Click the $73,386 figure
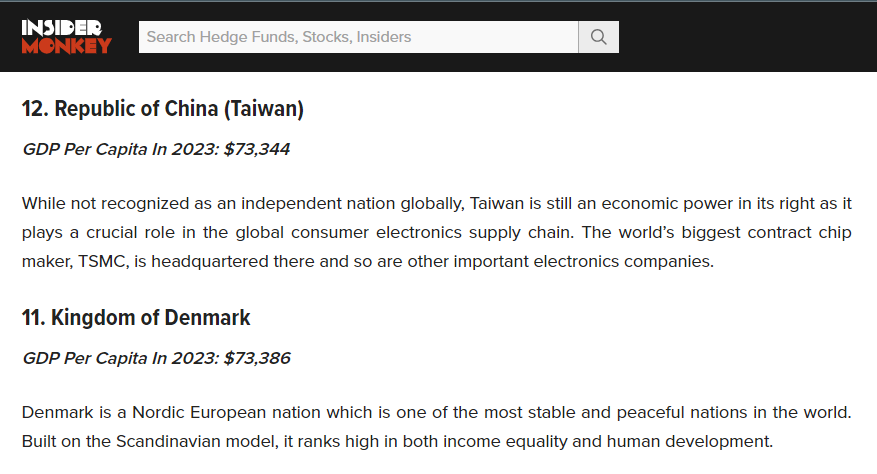Screen dimensions: 877x474 pyautogui.click(x=257, y=358)
